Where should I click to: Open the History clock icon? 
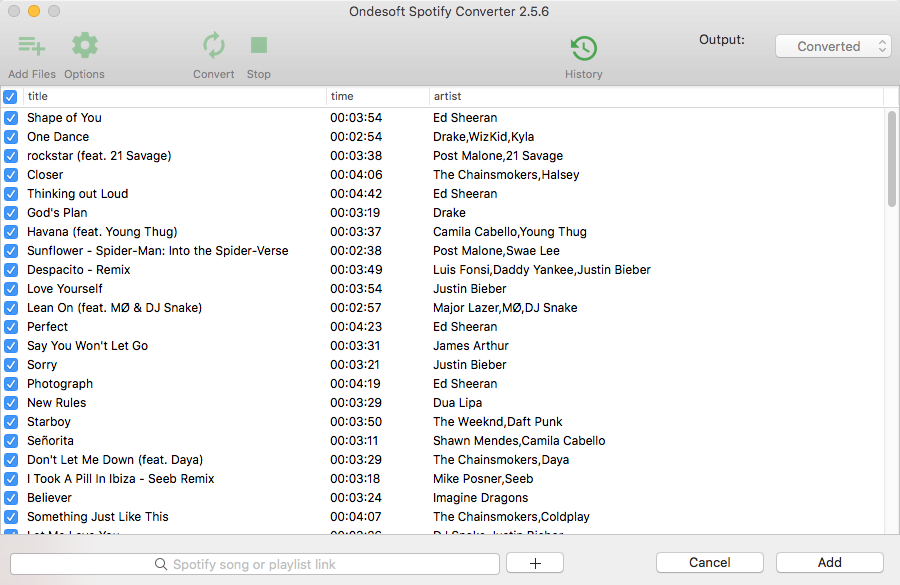tap(584, 48)
